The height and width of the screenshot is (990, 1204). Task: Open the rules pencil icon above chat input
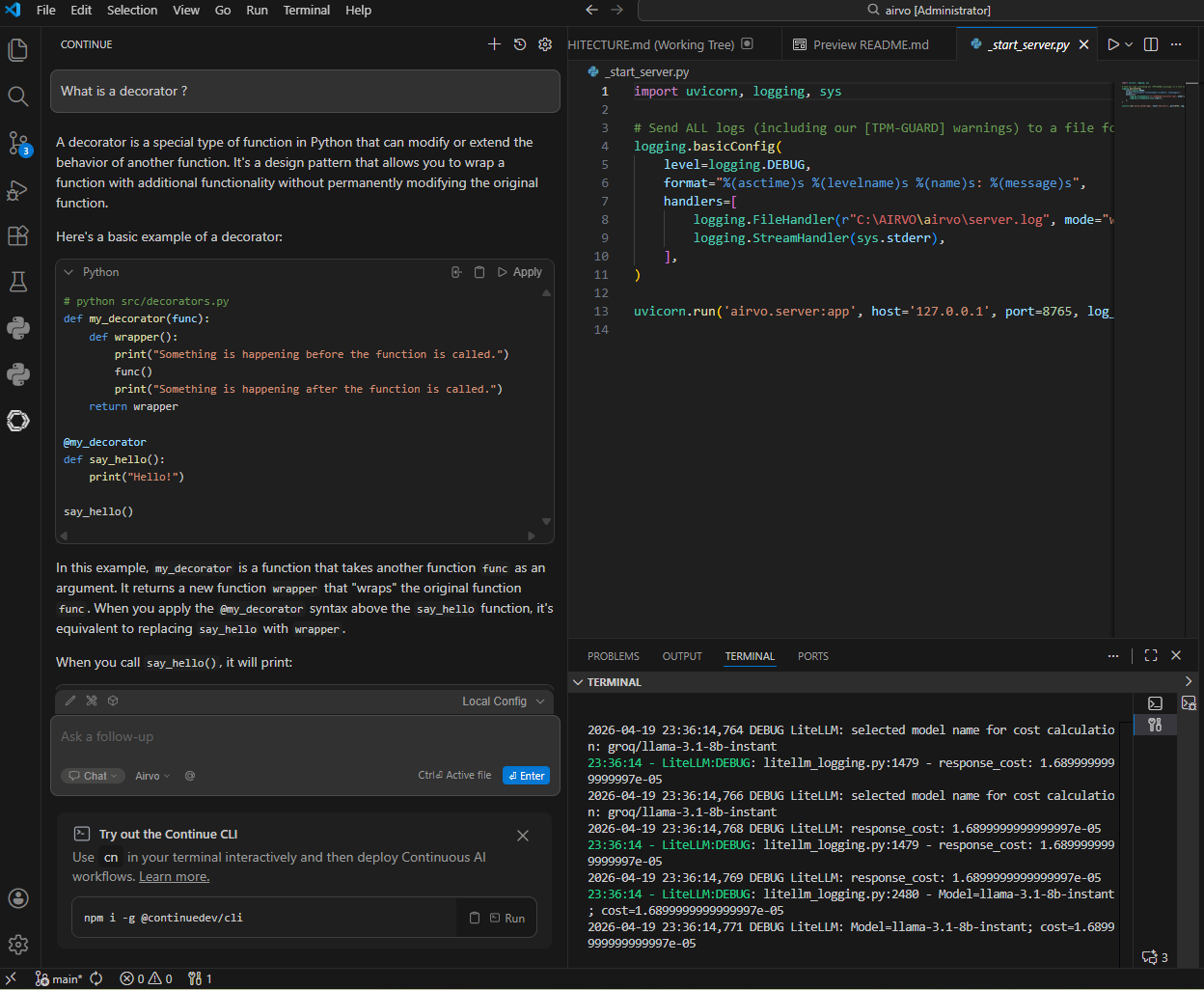pyautogui.click(x=70, y=701)
